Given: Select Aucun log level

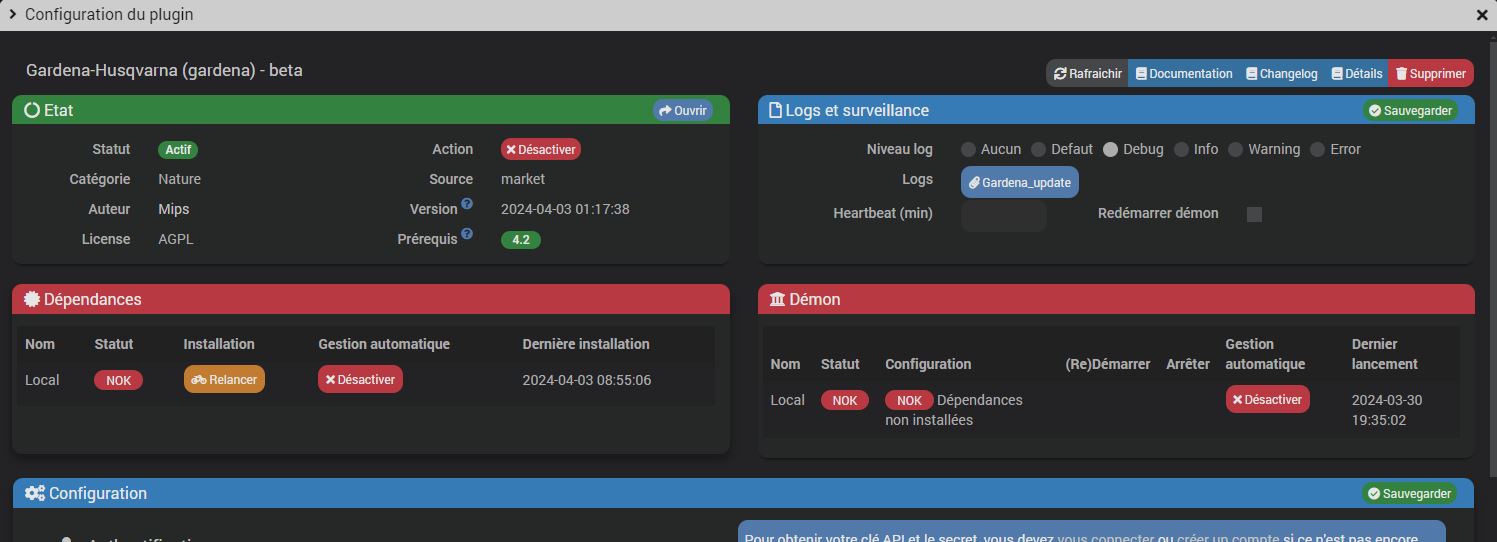Looking at the screenshot, I should tap(968, 149).
